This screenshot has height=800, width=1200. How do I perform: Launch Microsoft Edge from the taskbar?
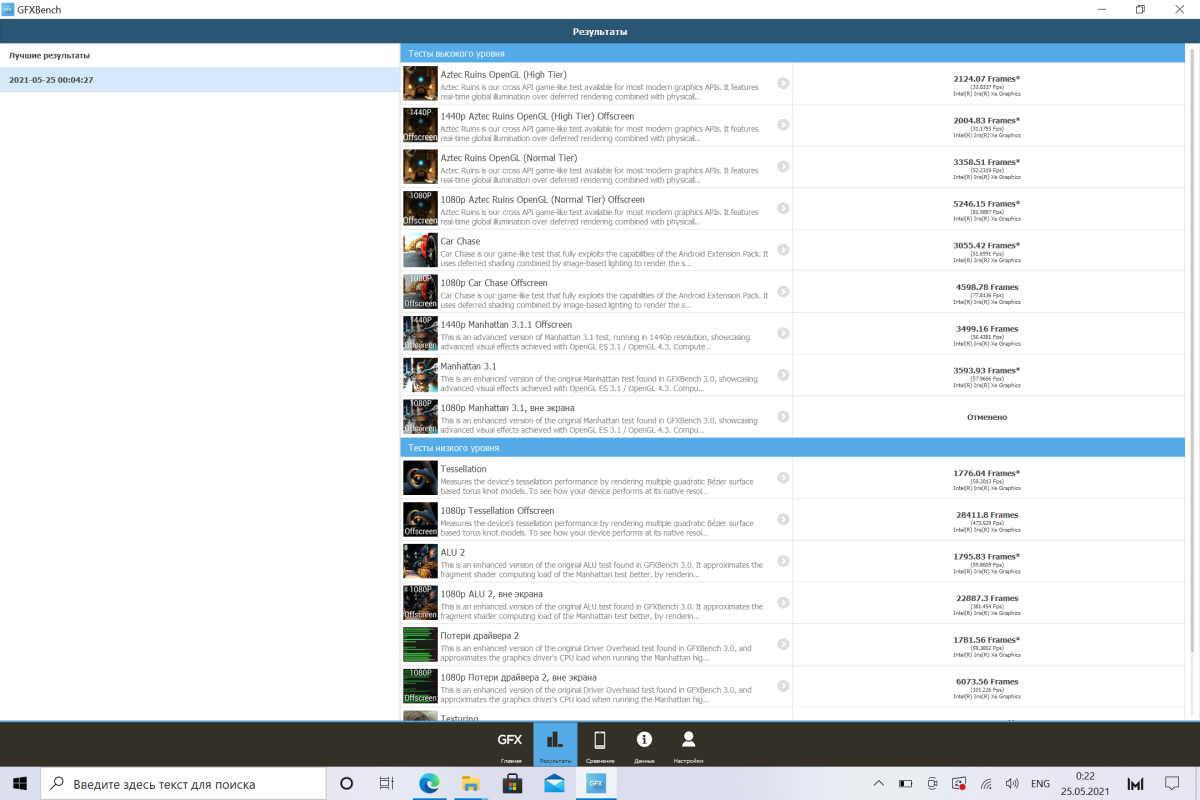click(x=430, y=783)
